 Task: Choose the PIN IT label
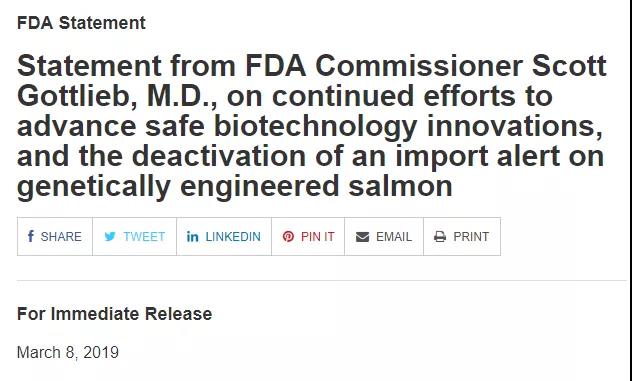(318, 237)
